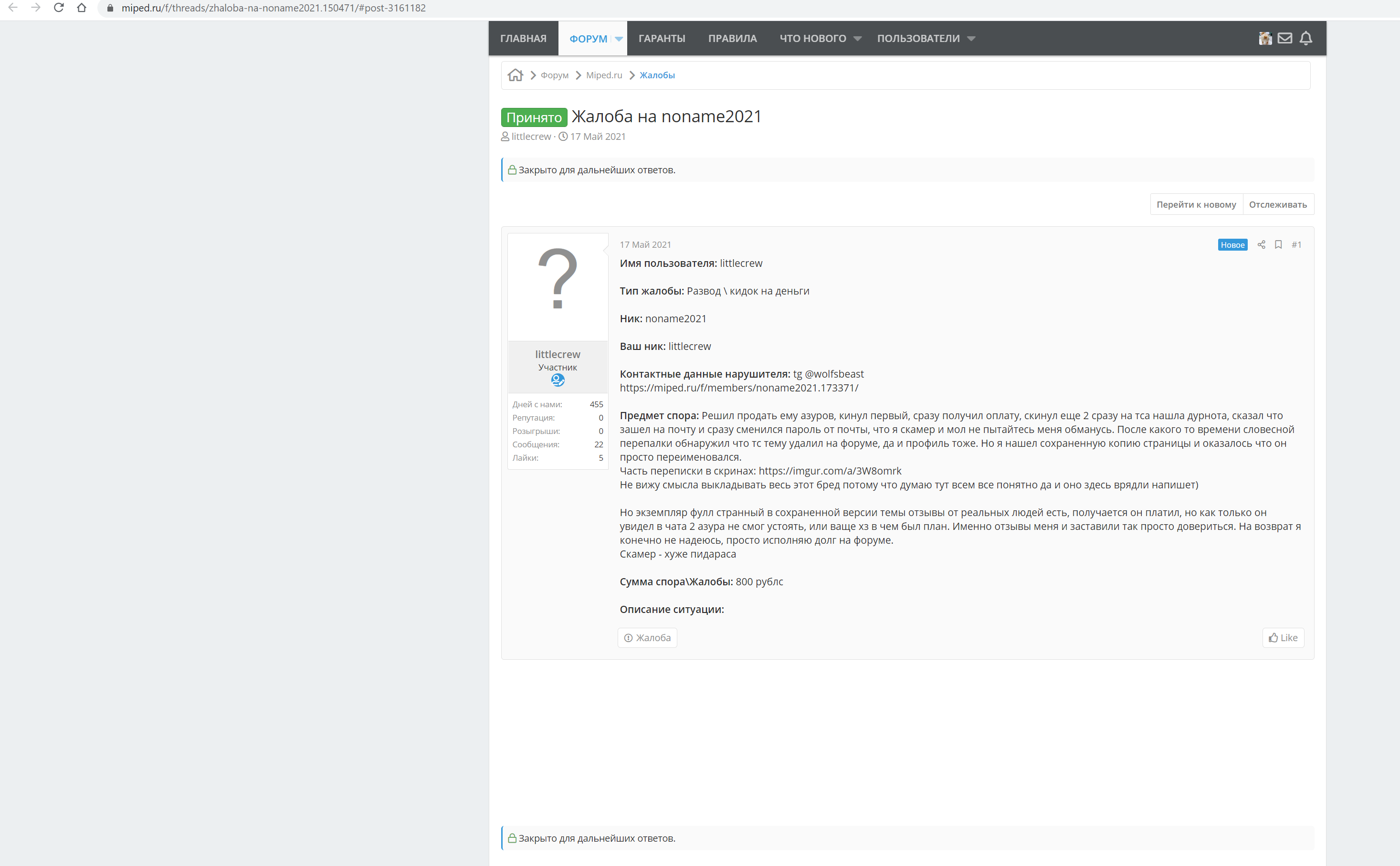Click the Участник rank text under littlecrew

click(557, 367)
